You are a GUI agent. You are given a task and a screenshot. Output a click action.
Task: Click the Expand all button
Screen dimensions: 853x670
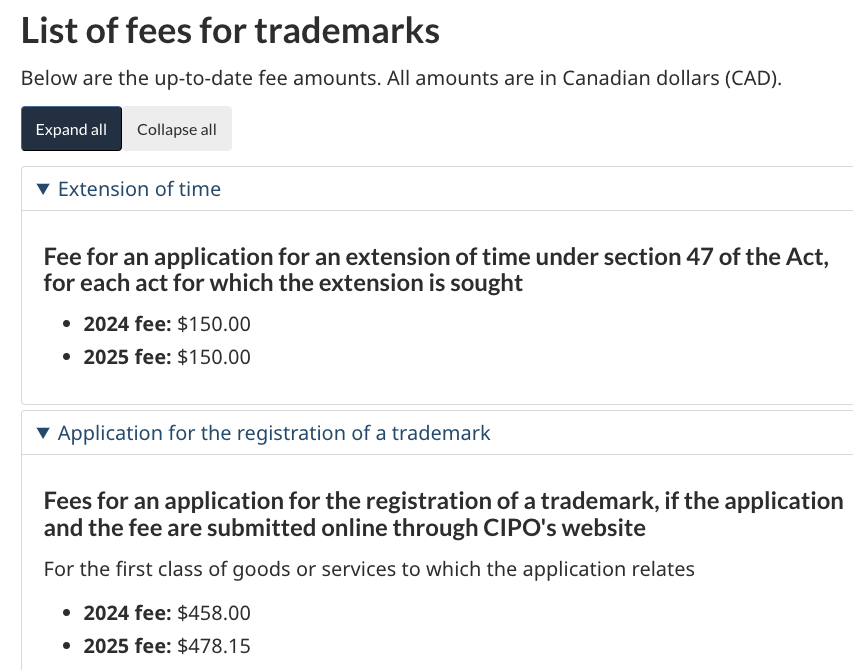(x=71, y=129)
